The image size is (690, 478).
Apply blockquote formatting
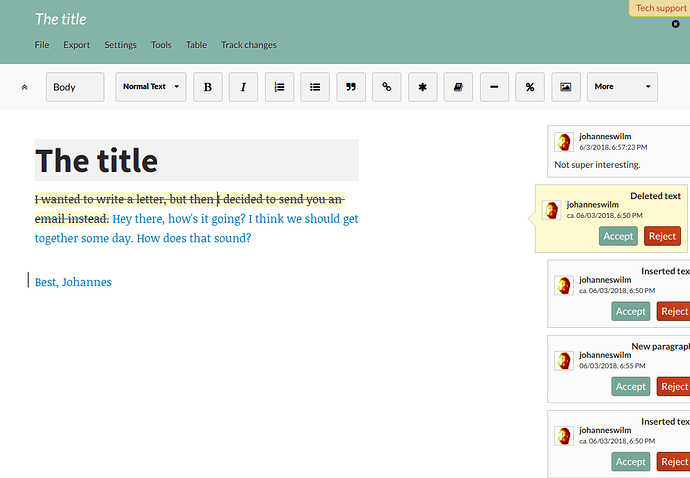351,87
